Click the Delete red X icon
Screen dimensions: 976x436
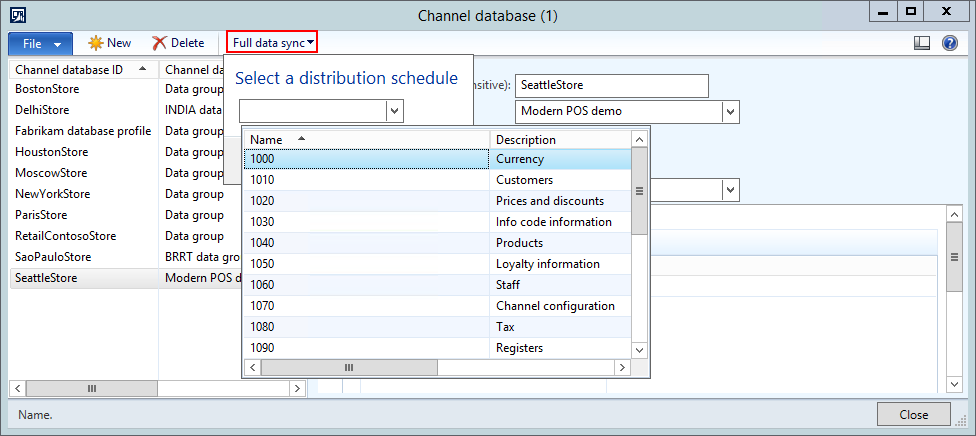click(x=159, y=43)
